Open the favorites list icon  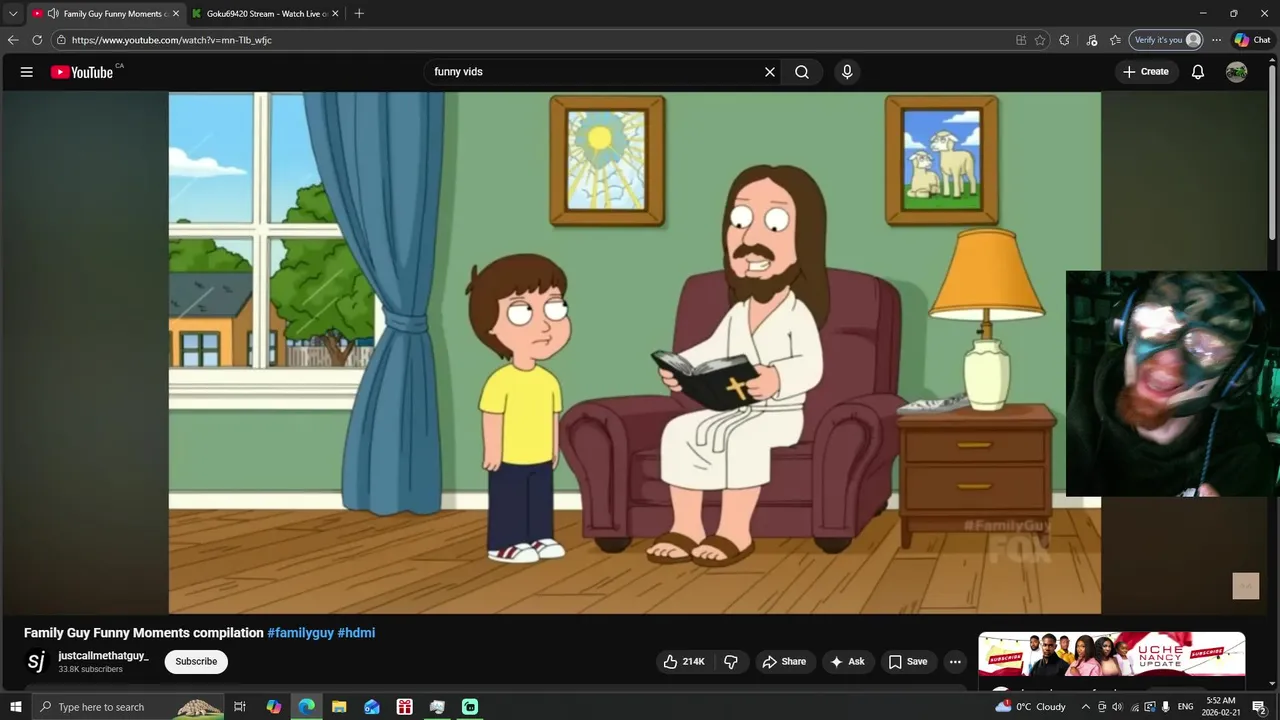click(x=1115, y=40)
